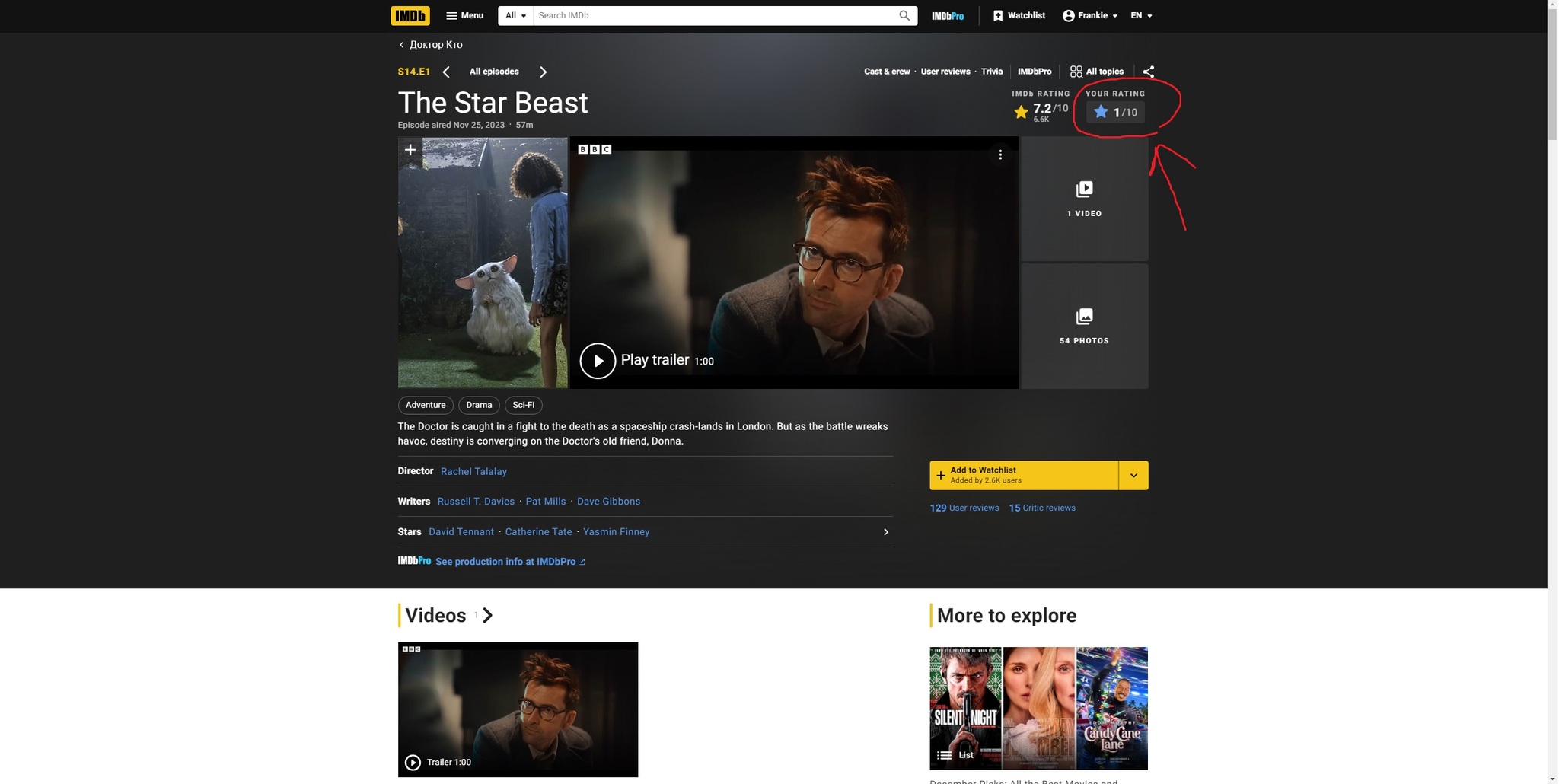Click the share icon

1148,72
